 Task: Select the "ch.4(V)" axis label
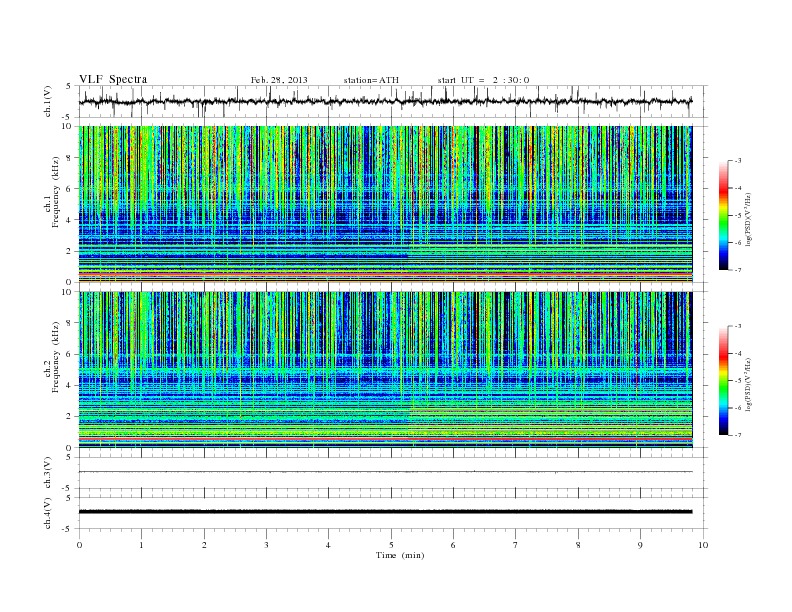[x=47, y=513]
